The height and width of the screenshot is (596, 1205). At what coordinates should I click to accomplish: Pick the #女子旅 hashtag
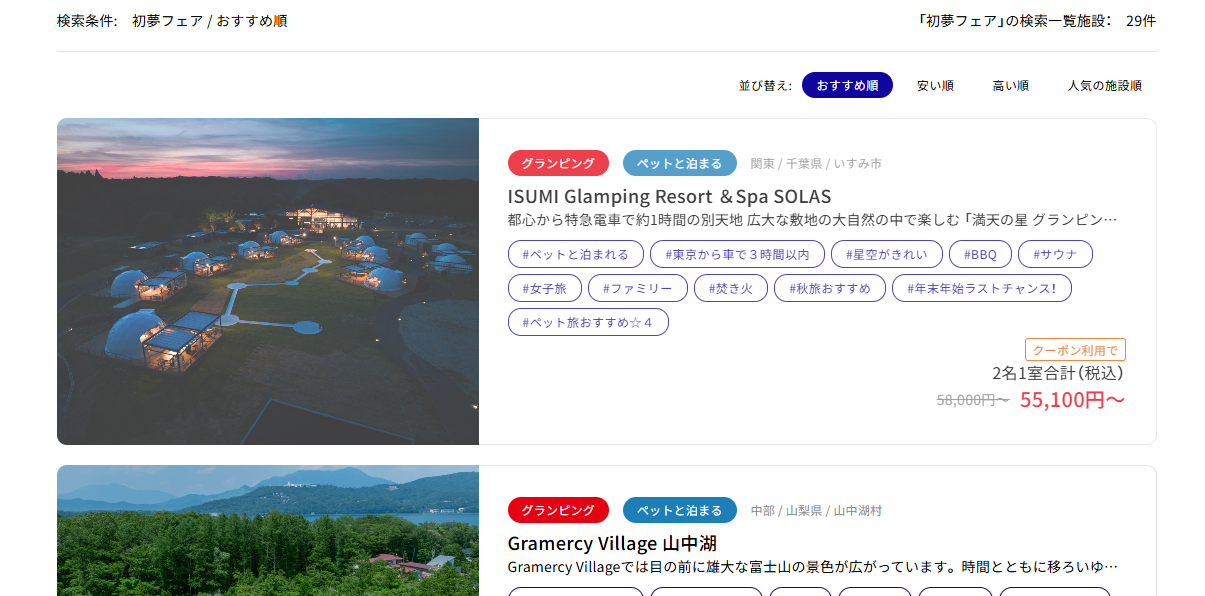pos(544,288)
